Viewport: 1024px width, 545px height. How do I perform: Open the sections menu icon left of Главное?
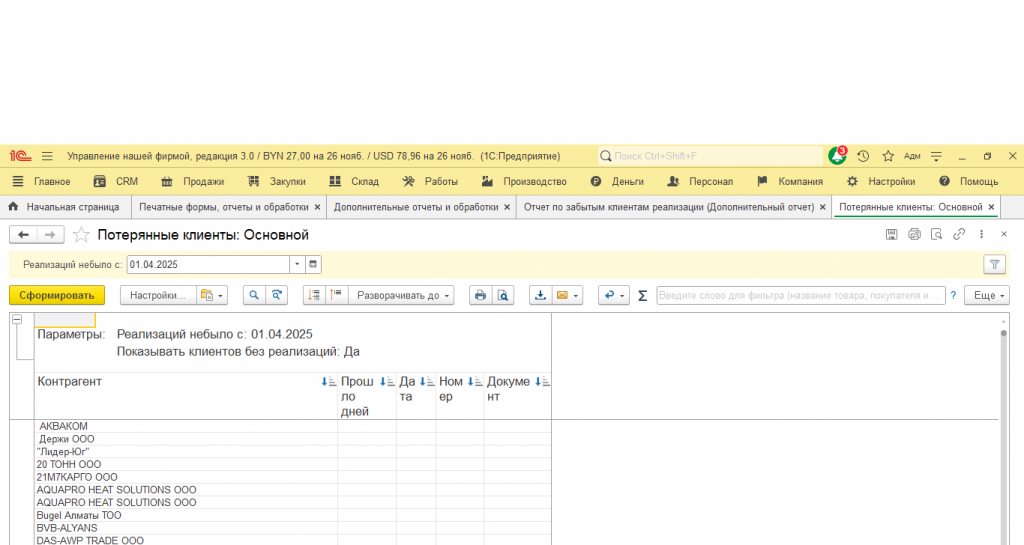pos(18,181)
